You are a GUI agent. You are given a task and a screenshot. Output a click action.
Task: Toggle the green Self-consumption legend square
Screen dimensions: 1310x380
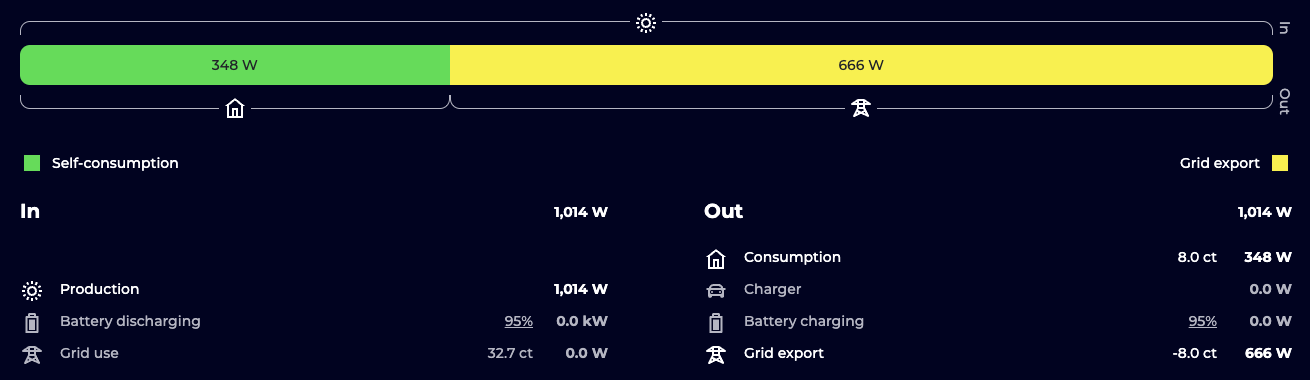click(x=32, y=163)
